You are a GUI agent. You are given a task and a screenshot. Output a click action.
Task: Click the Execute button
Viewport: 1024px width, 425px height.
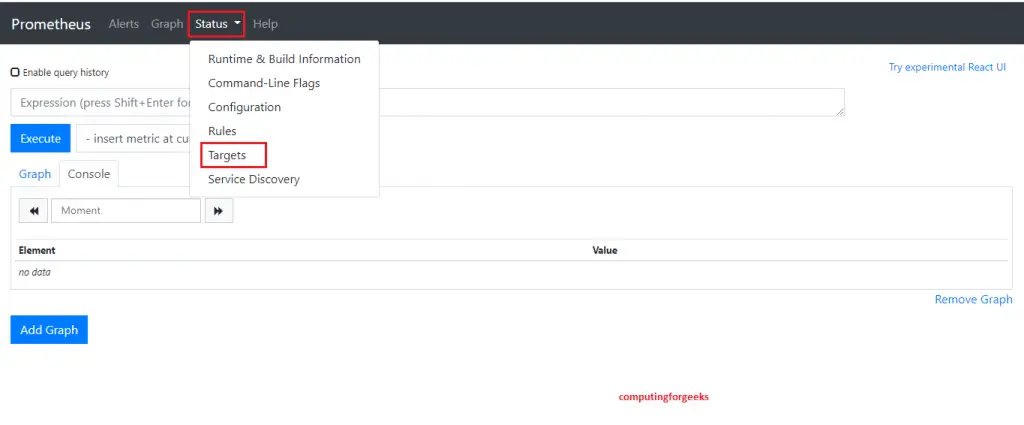[x=40, y=138]
